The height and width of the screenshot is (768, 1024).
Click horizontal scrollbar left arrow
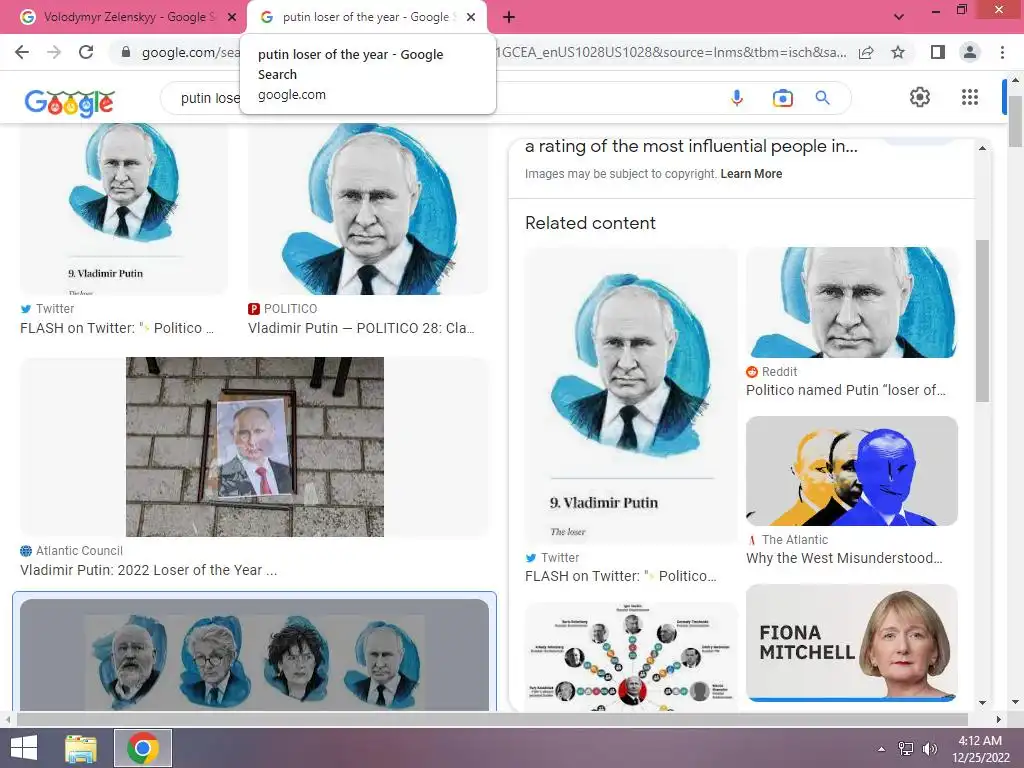tap(8, 719)
